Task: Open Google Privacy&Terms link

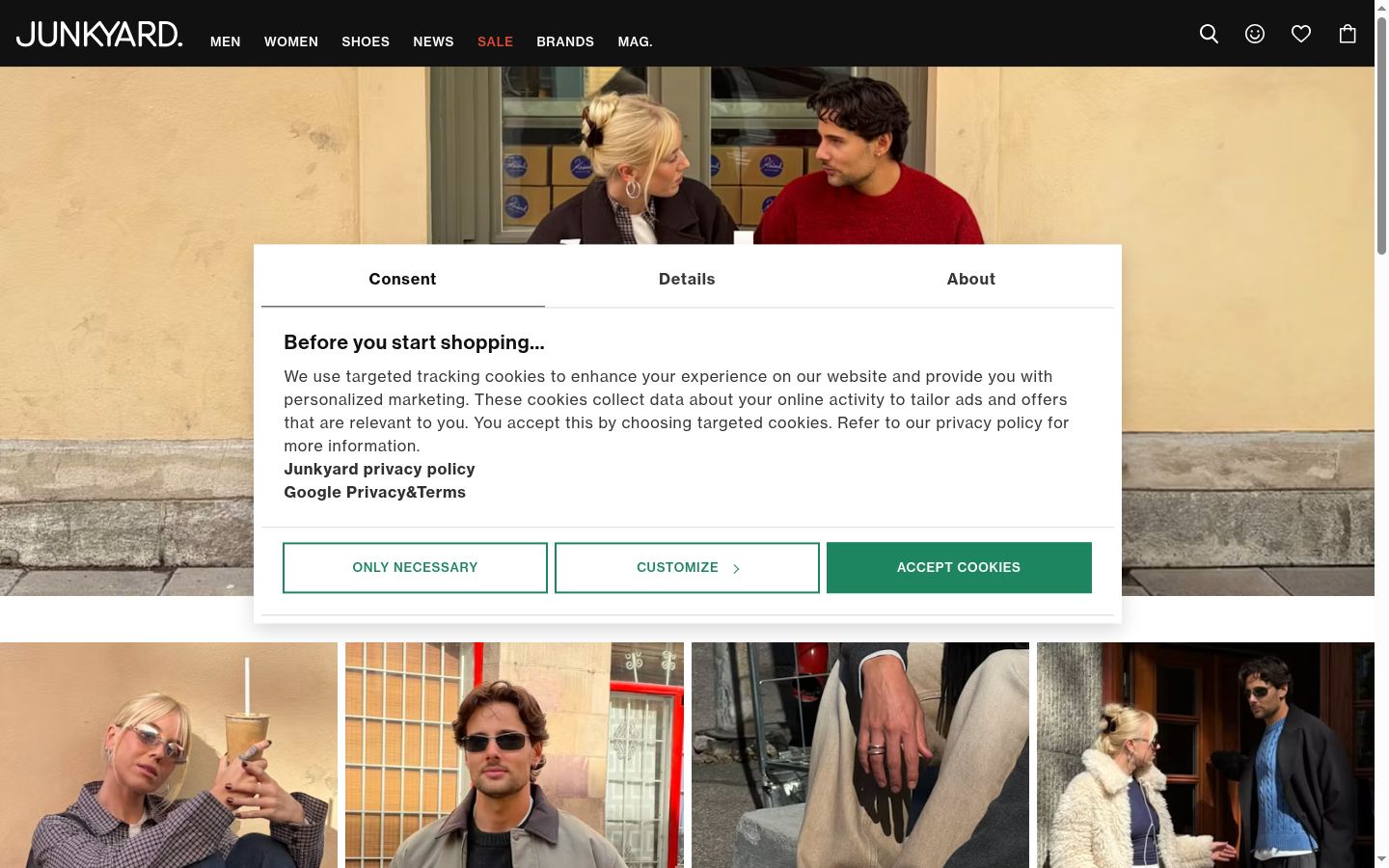Action: [374, 492]
